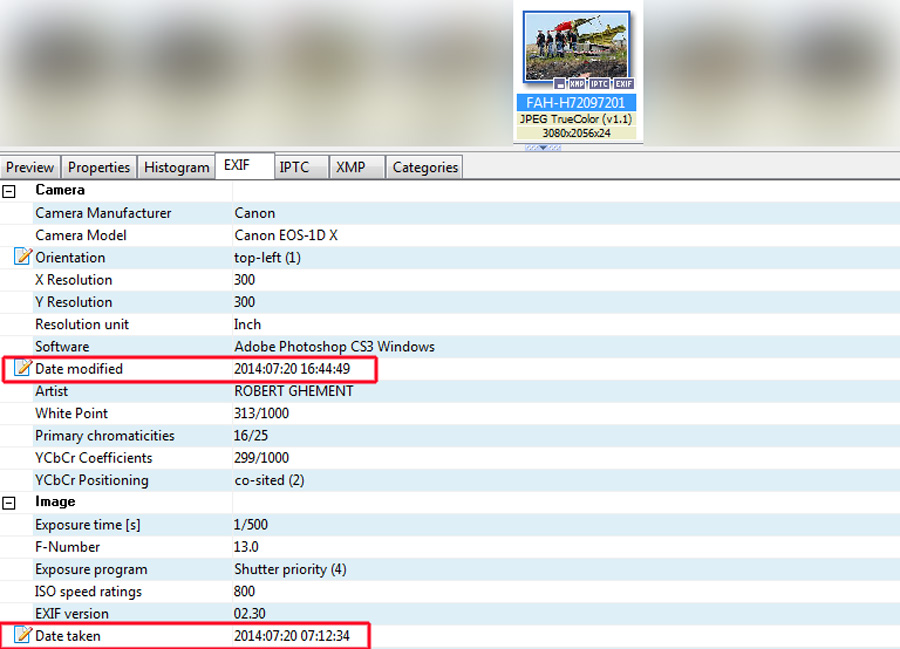Select the X Resolution row label
The image size is (900, 649).
coord(73,280)
